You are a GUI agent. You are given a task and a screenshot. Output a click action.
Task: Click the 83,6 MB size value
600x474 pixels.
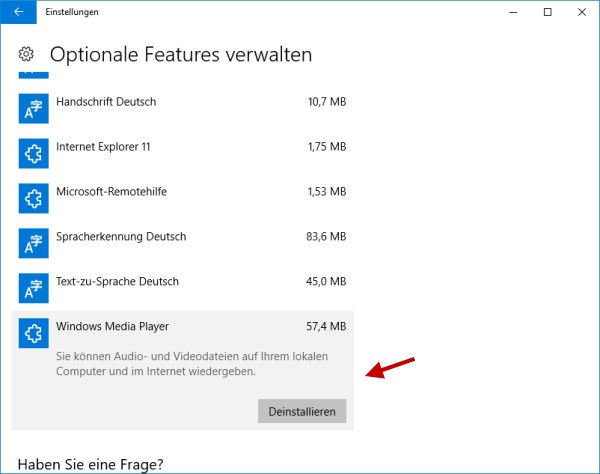(326, 236)
